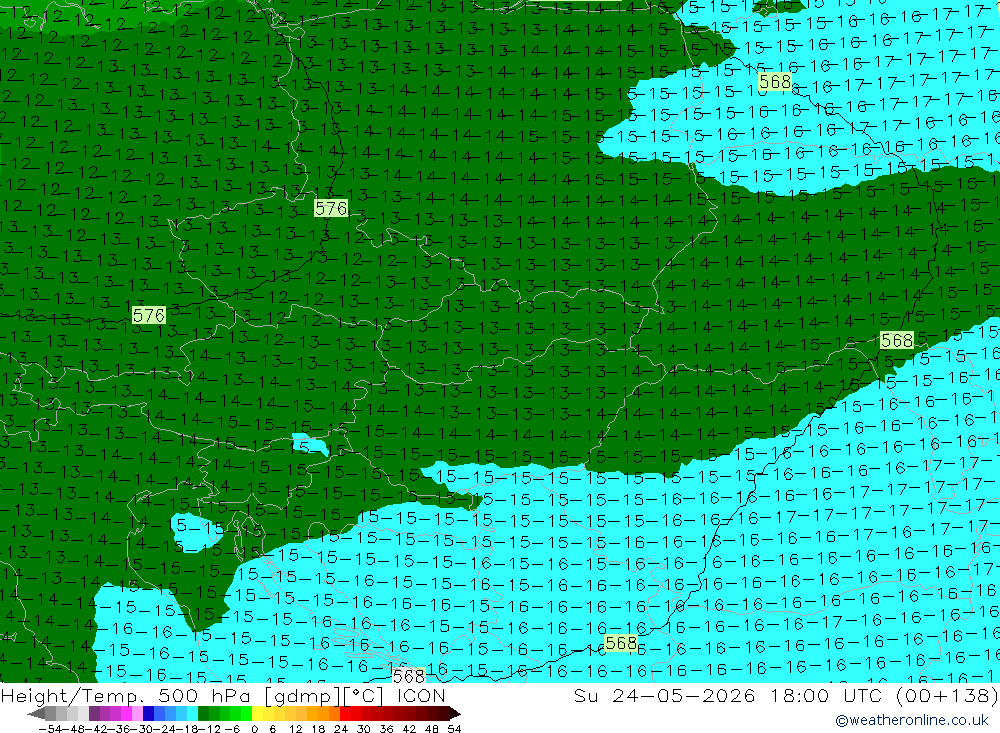1000x733 pixels.
Task: Click the grey left arrow end of legend
Action: tap(36, 714)
